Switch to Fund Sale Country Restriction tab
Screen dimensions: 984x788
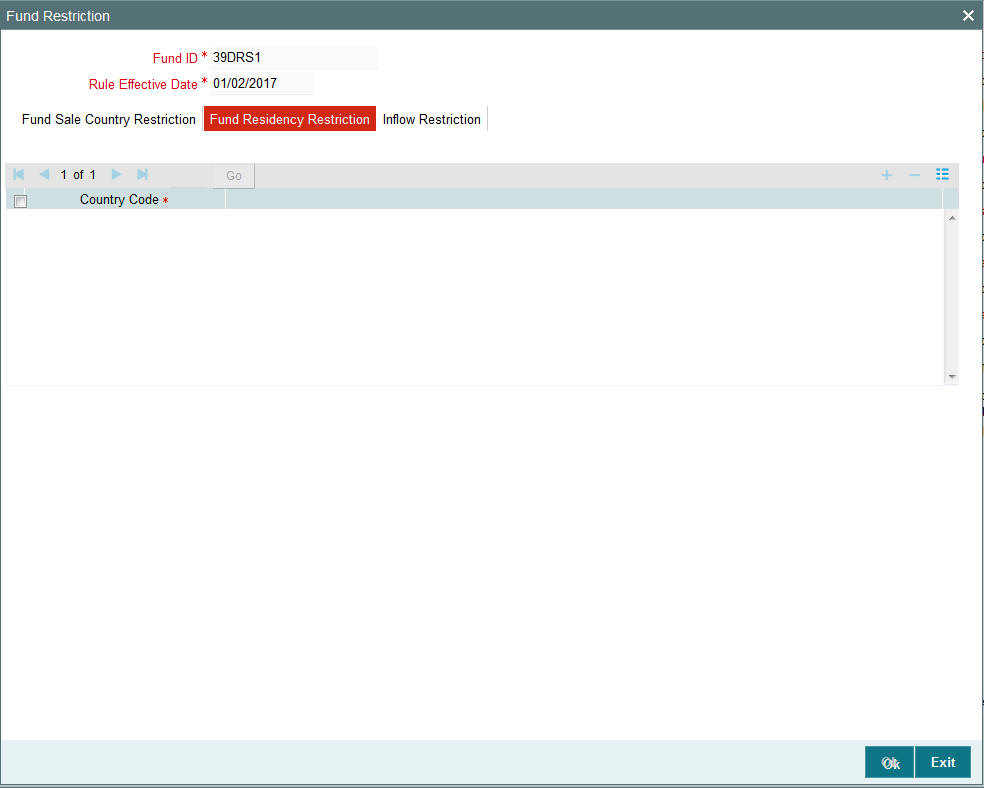pyautogui.click(x=109, y=119)
